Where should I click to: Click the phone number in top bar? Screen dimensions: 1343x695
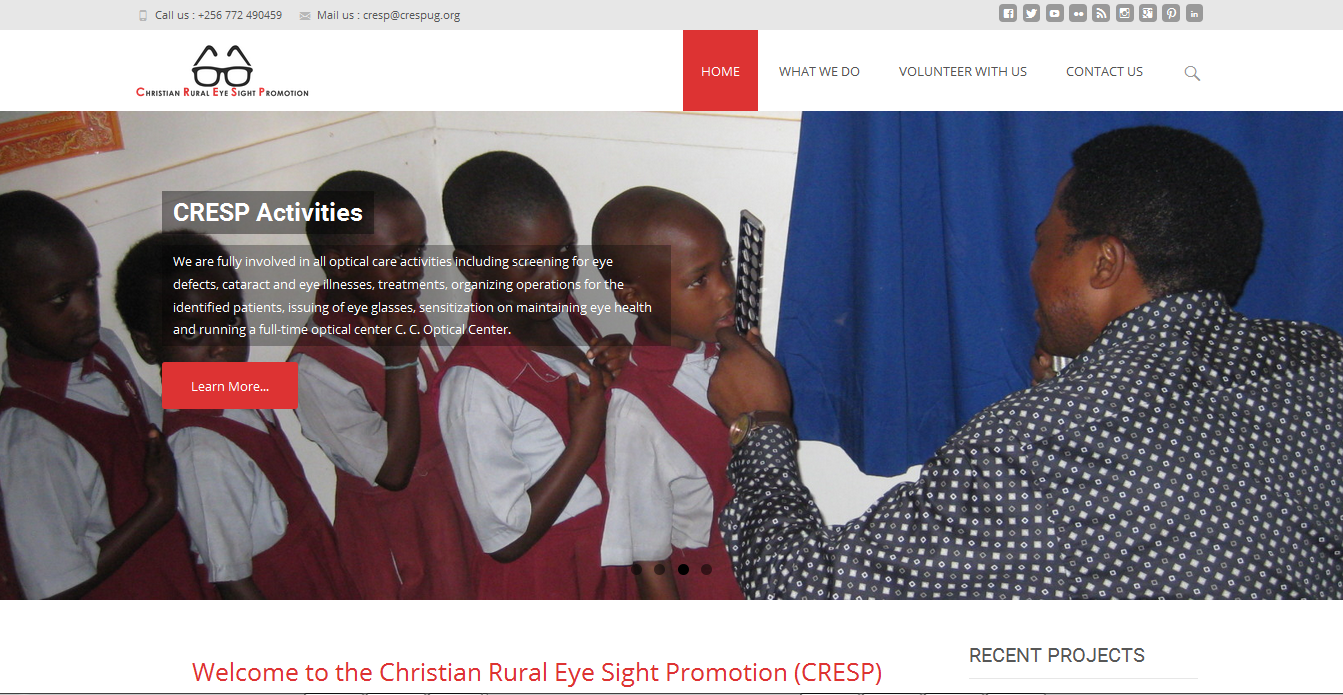(239, 15)
